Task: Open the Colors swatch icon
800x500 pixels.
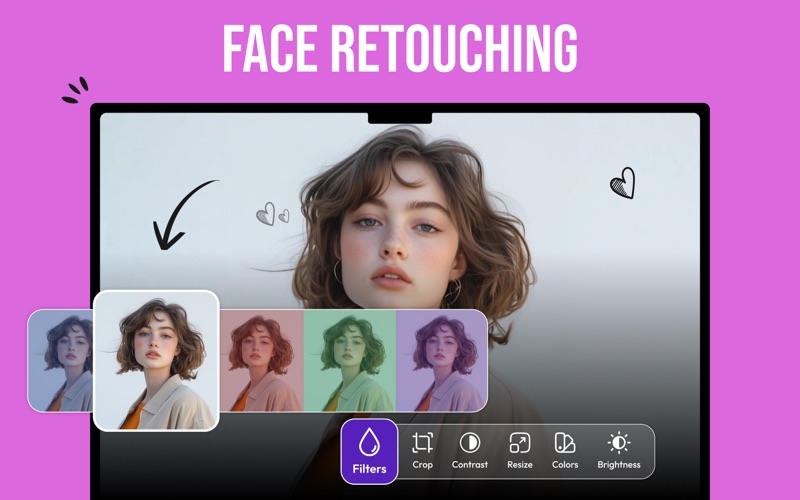Action: [565, 443]
